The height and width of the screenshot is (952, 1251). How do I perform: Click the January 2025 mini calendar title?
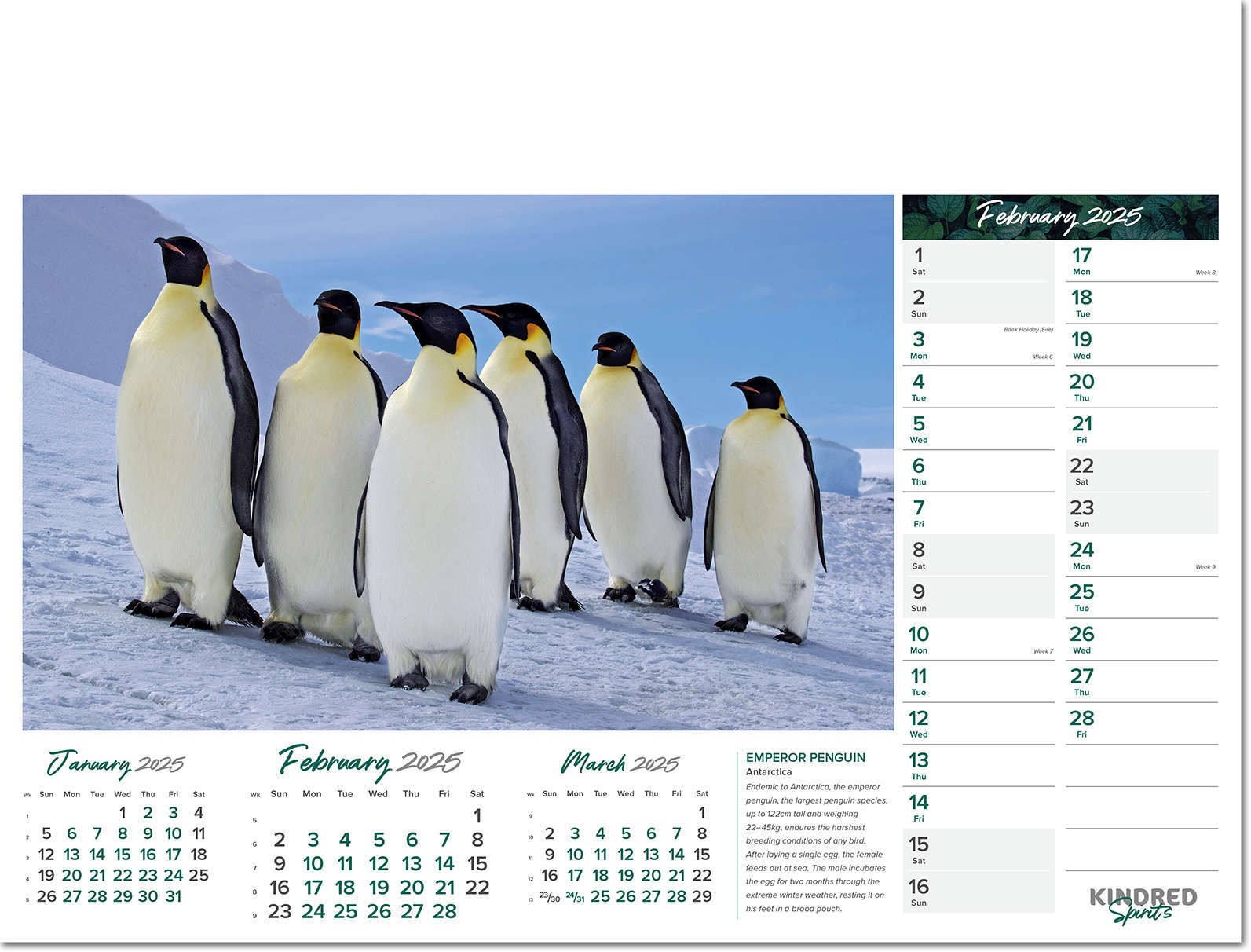tap(115, 763)
